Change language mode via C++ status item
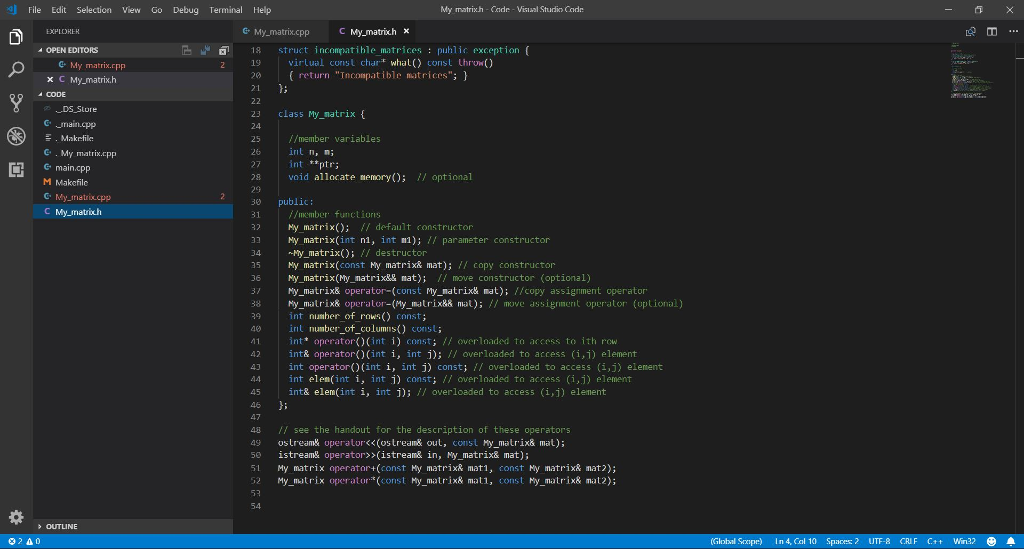 pyautogui.click(x=935, y=541)
